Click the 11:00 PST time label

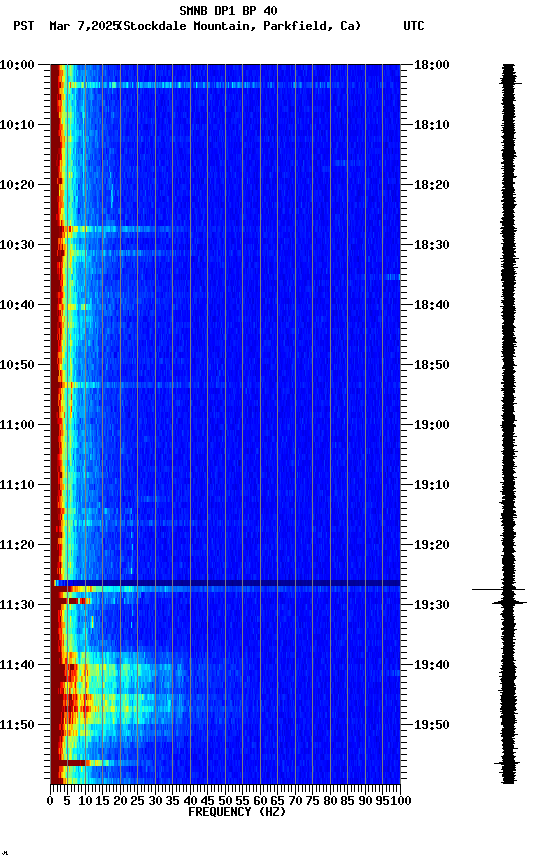point(17,425)
